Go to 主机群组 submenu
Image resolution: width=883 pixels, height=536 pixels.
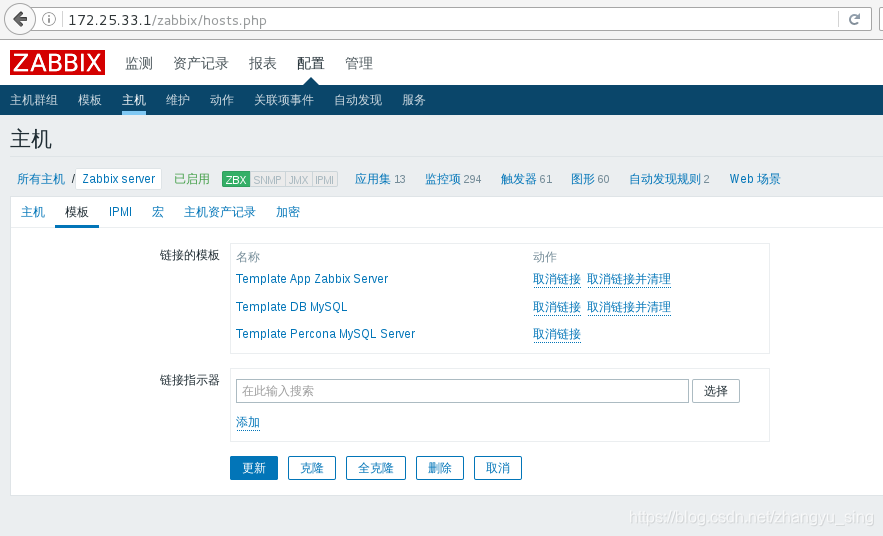(x=34, y=100)
